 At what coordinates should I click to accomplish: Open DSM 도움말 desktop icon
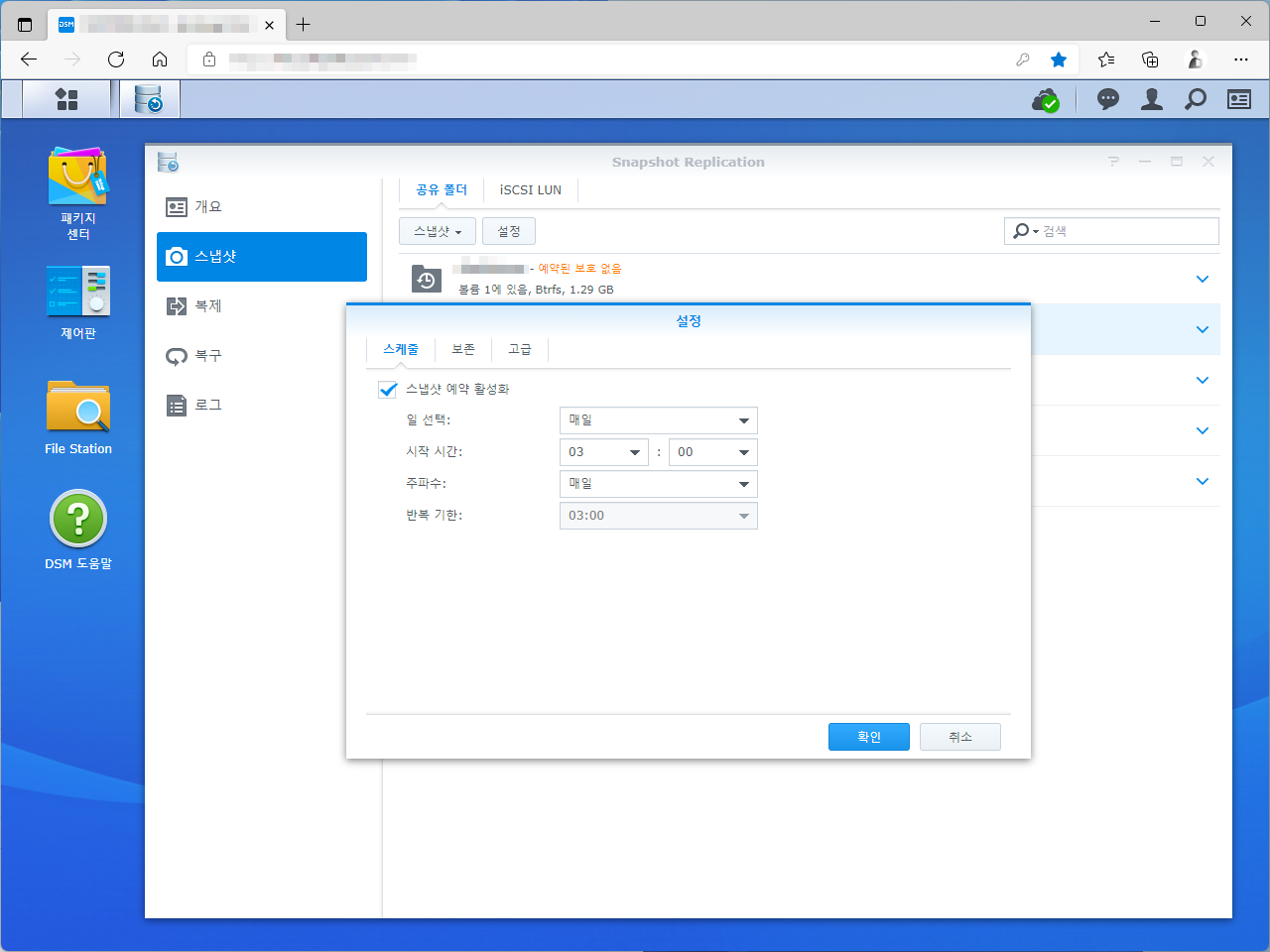point(78,531)
